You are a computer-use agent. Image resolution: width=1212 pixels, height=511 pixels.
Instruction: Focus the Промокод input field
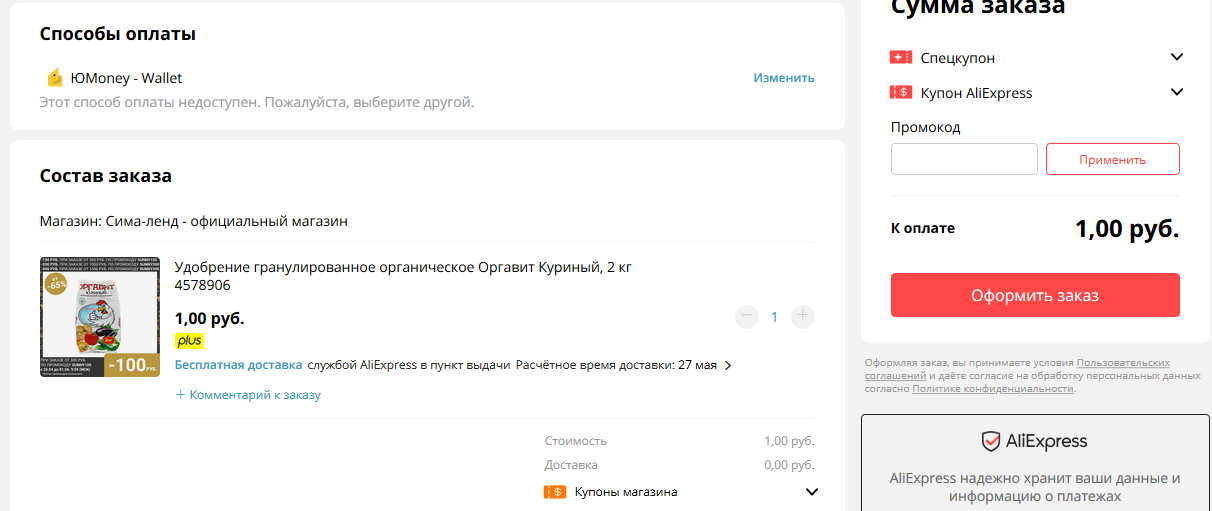(x=964, y=159)
